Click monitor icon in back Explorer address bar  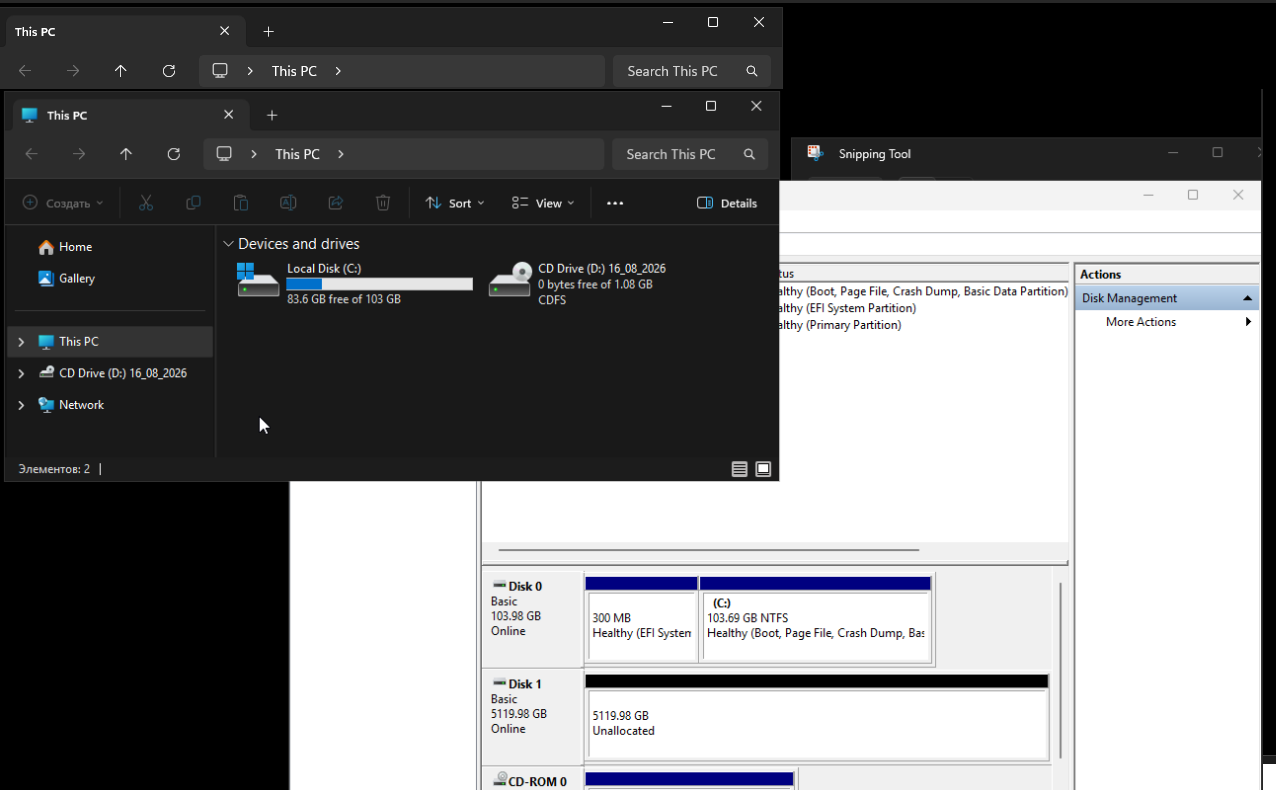220,71
